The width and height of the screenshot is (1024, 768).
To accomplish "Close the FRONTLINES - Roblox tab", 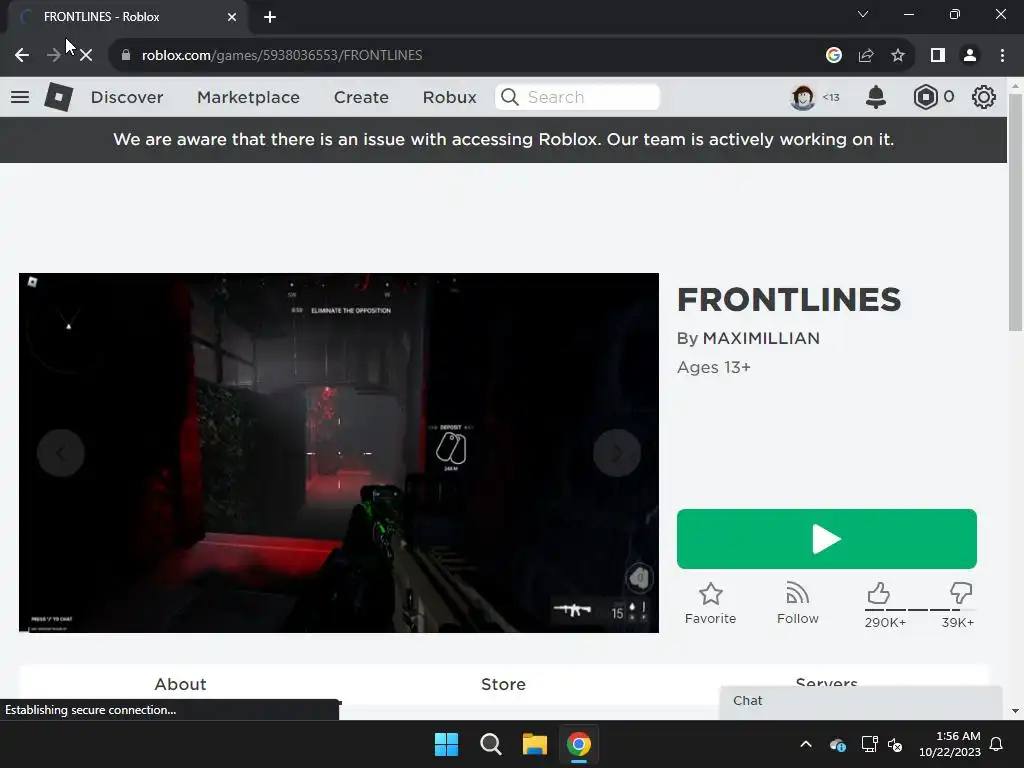I will click(232, 17).
